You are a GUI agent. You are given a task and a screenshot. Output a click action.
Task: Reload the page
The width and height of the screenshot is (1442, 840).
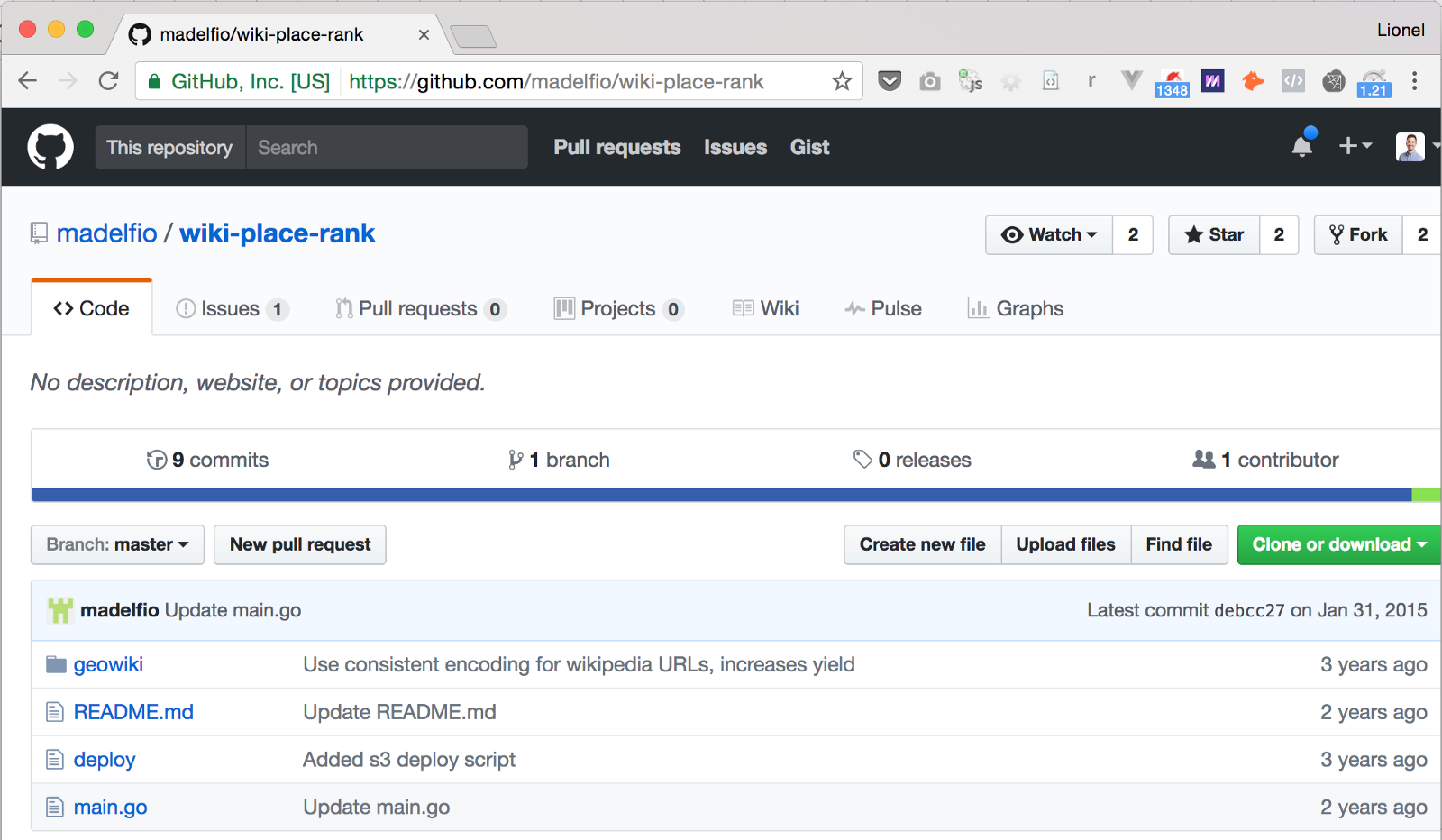109,81
